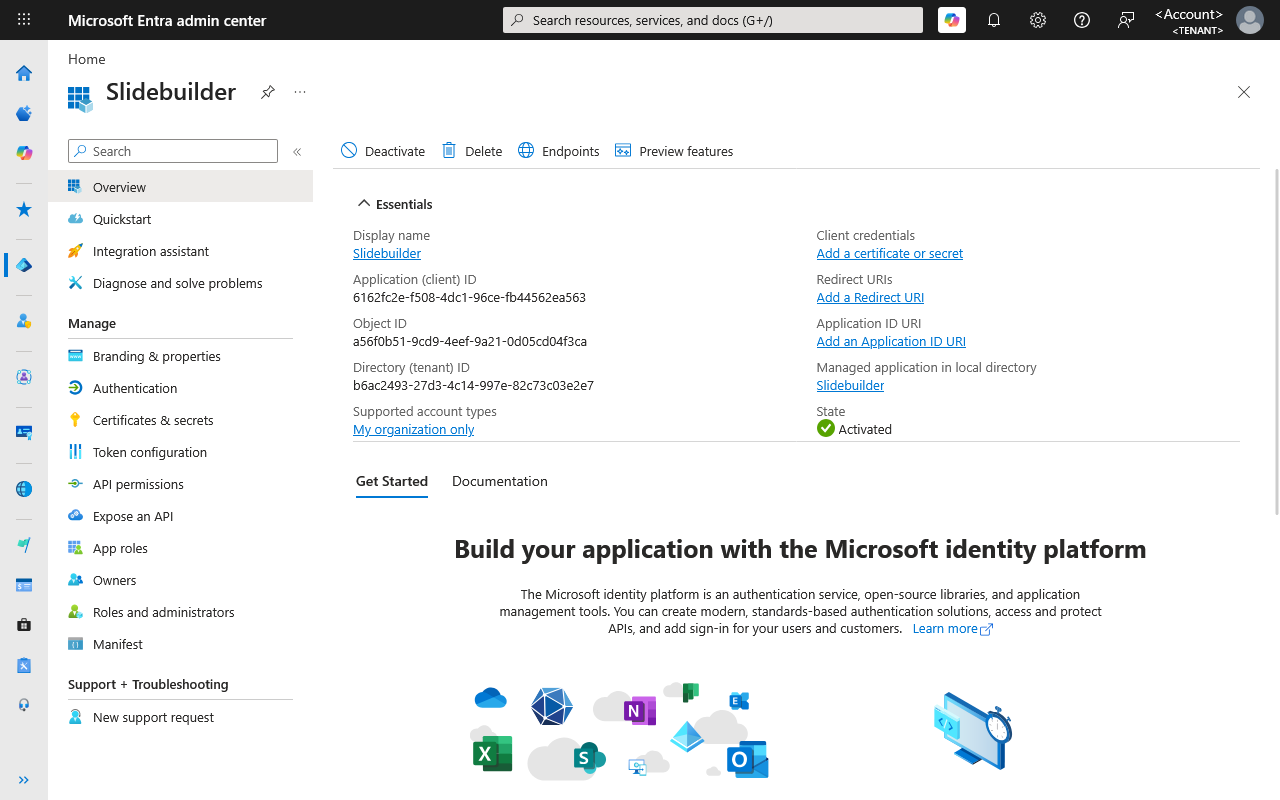Open Endpoints from the command bar
Screen dimensions: 1280x800
coord(559,151)
